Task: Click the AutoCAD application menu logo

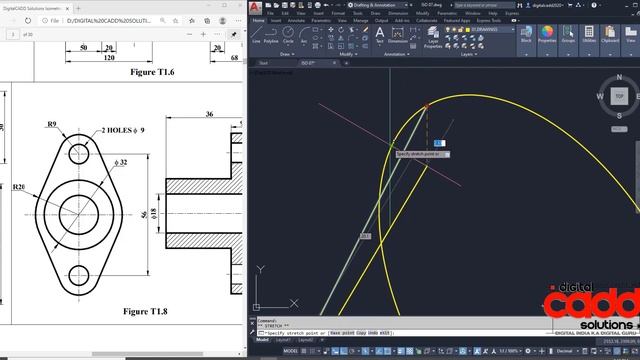Action: coord(255,7)
